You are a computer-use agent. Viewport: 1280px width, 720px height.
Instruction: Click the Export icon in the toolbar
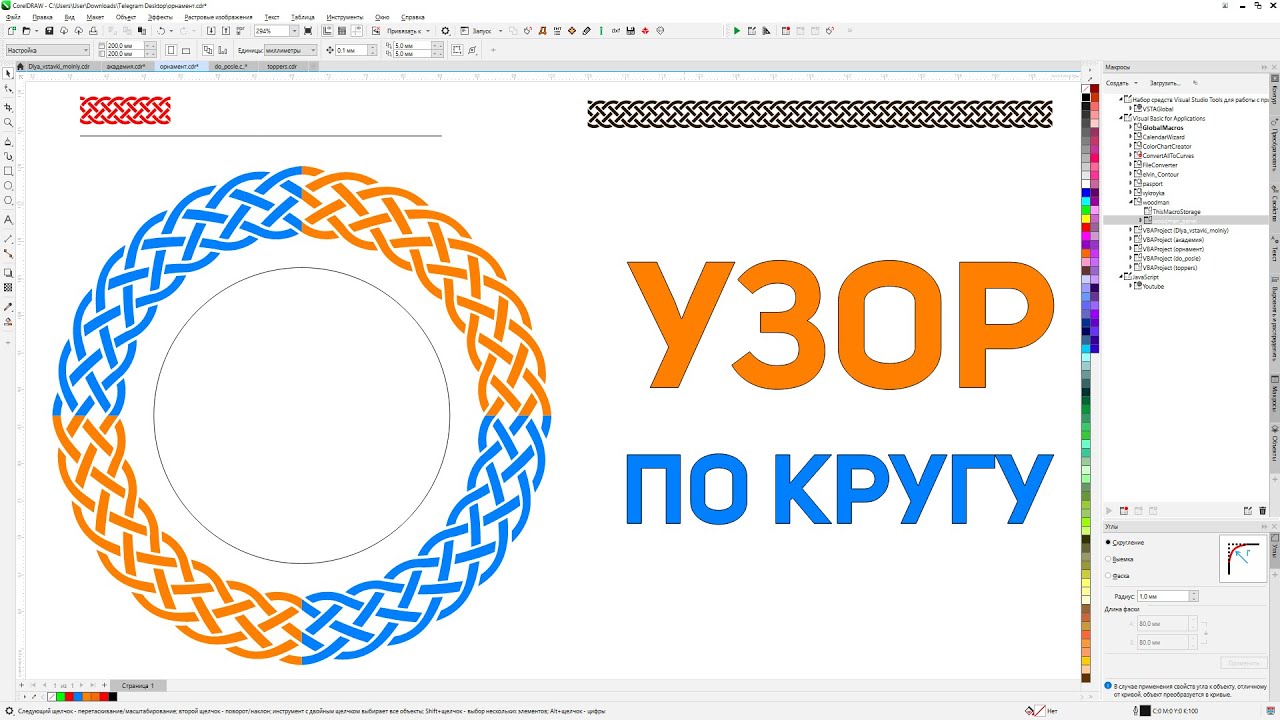click(226, 31)
